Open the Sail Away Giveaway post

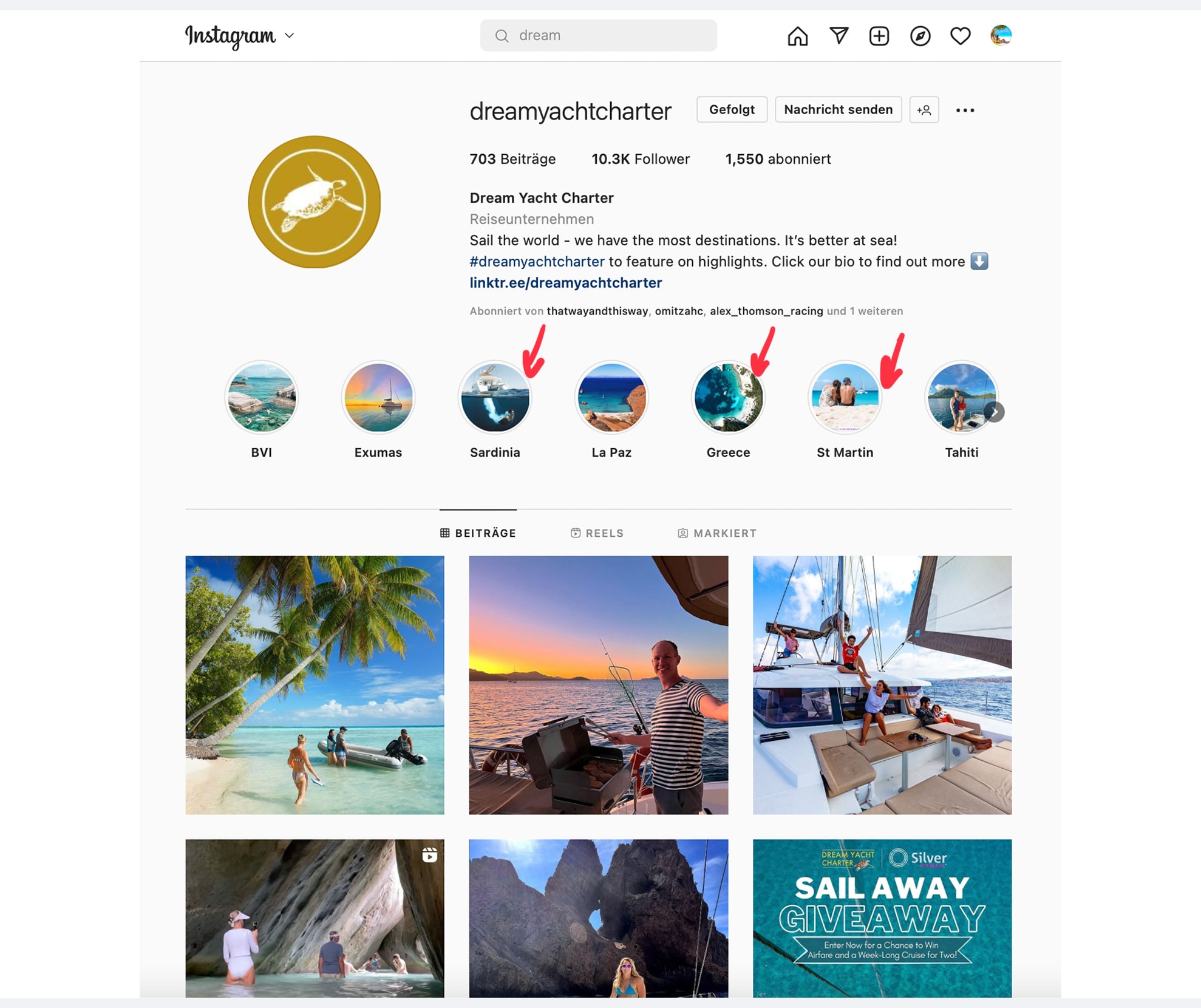click(x=882, y=918)
